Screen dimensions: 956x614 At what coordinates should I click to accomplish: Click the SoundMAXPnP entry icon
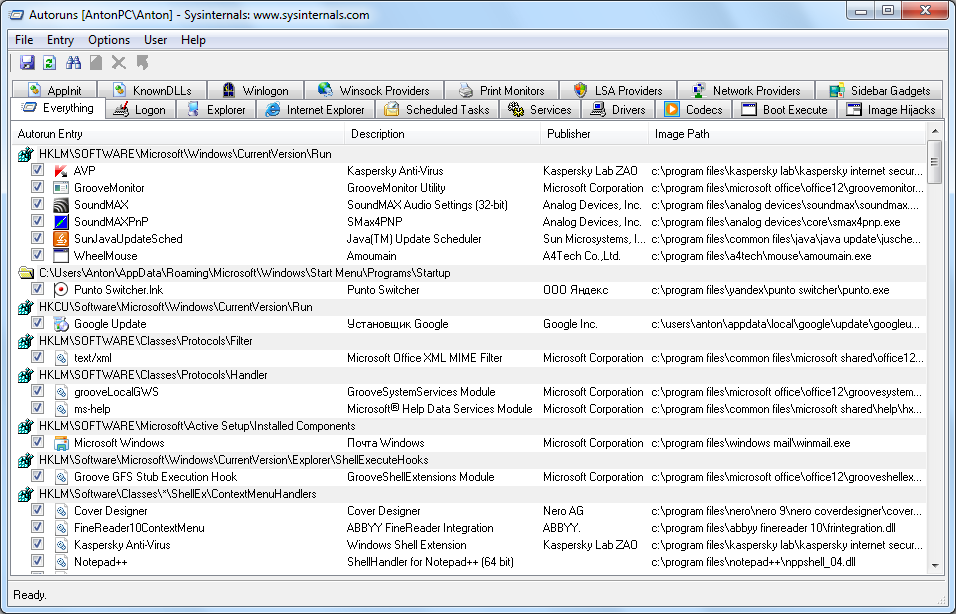pos(60,222)
